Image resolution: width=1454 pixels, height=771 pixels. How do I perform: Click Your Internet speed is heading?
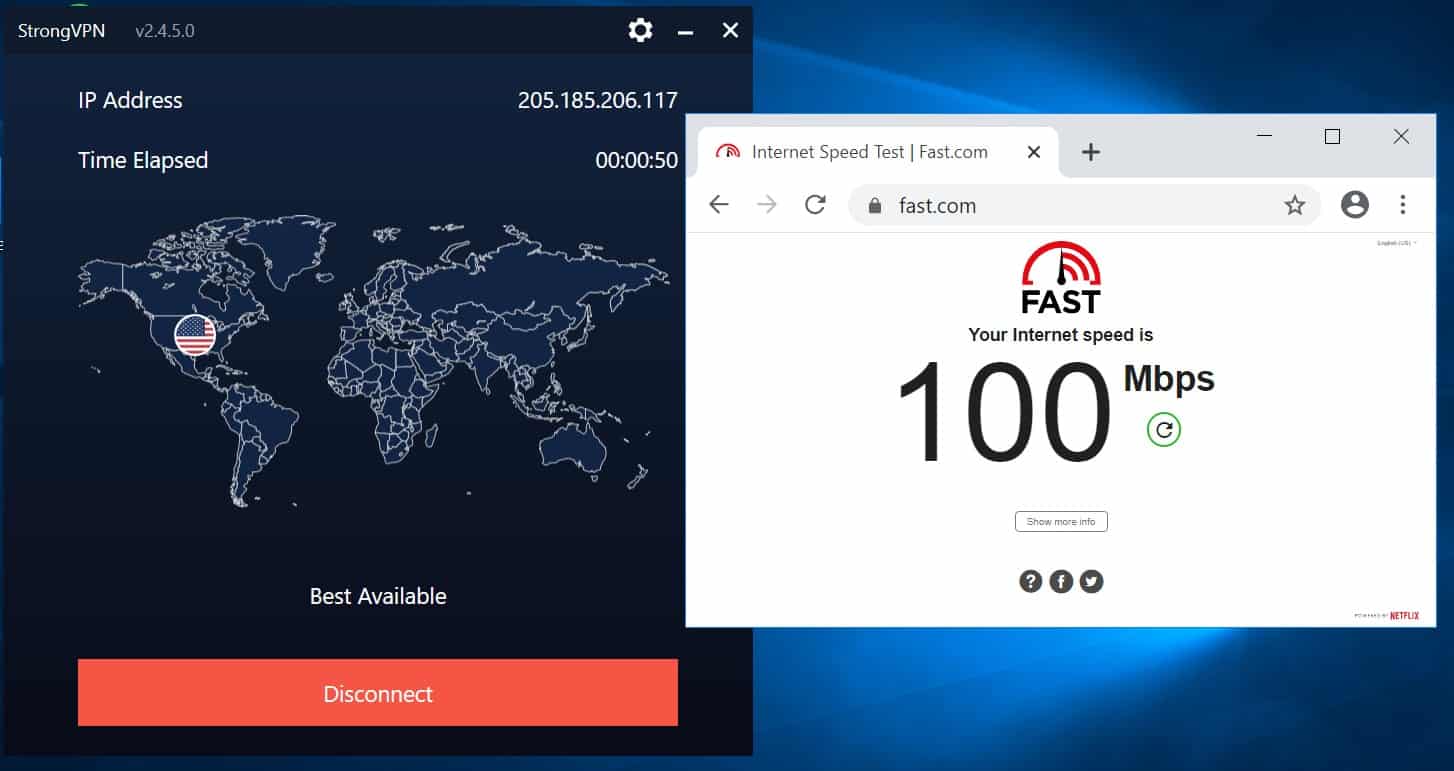(1061, 335)
